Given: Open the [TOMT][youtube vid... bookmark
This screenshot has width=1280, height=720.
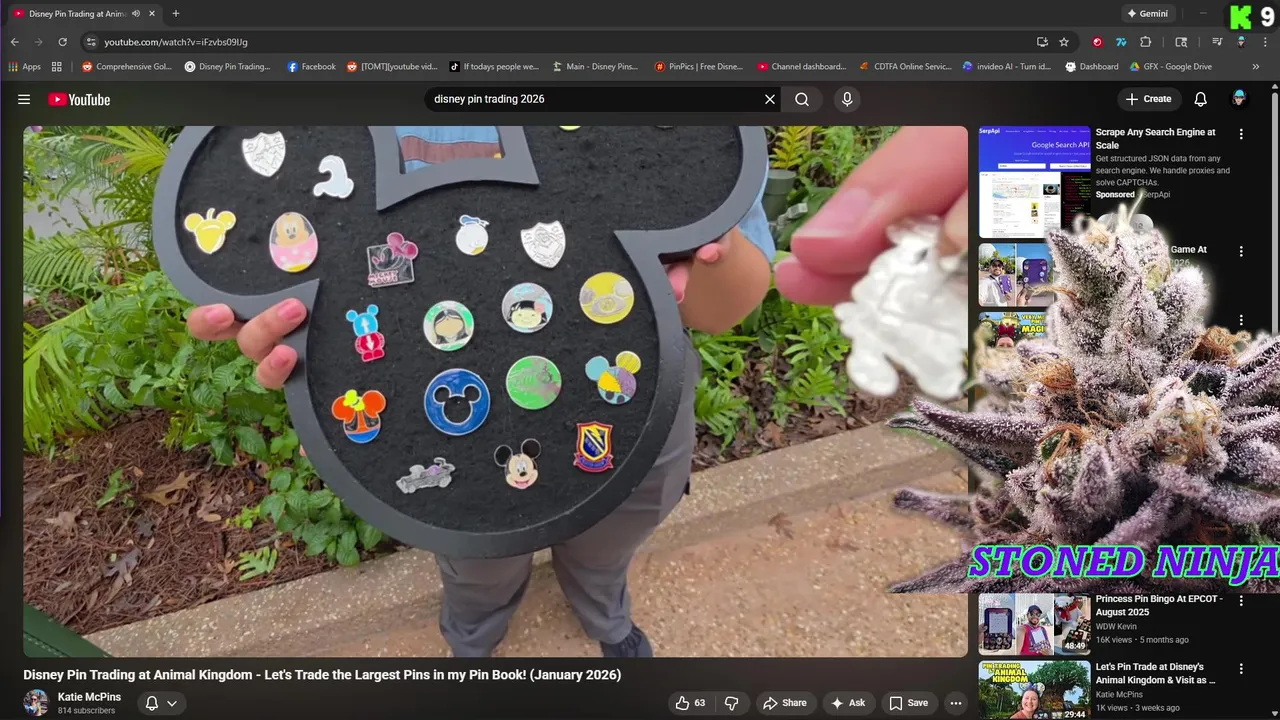Looking at the screenshot, I should (x=392, y=67).
